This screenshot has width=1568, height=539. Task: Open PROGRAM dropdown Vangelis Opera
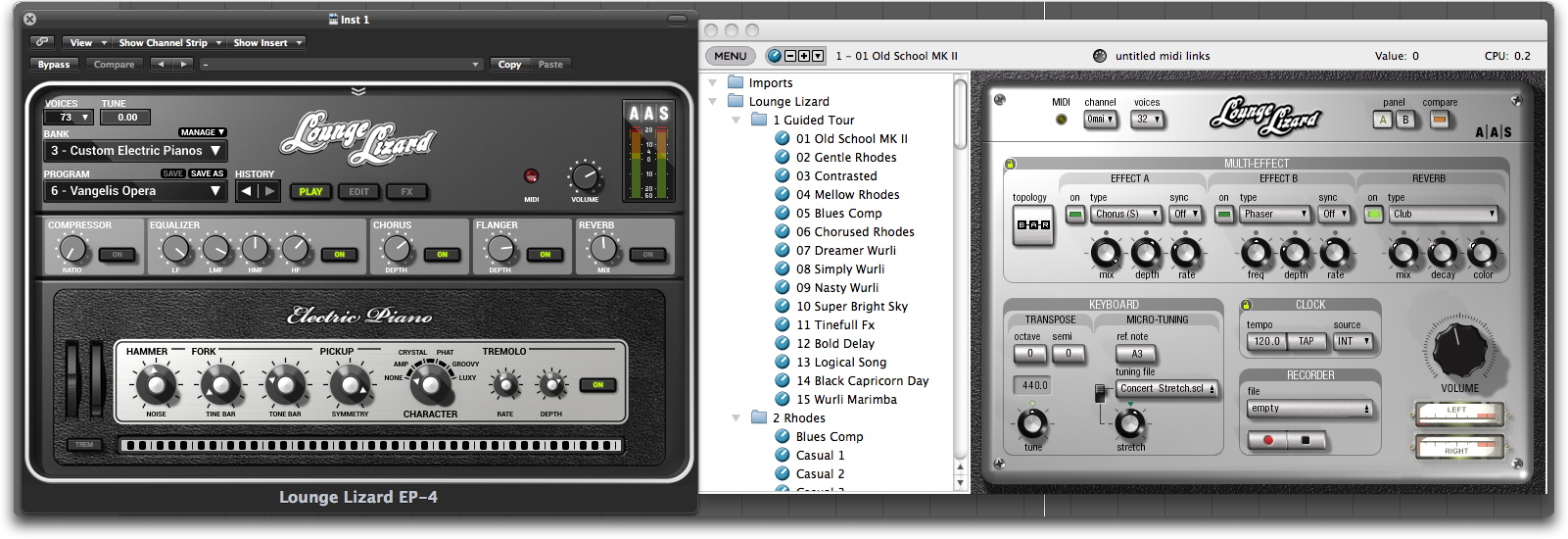pyautogui.click(x=136, y=191)
